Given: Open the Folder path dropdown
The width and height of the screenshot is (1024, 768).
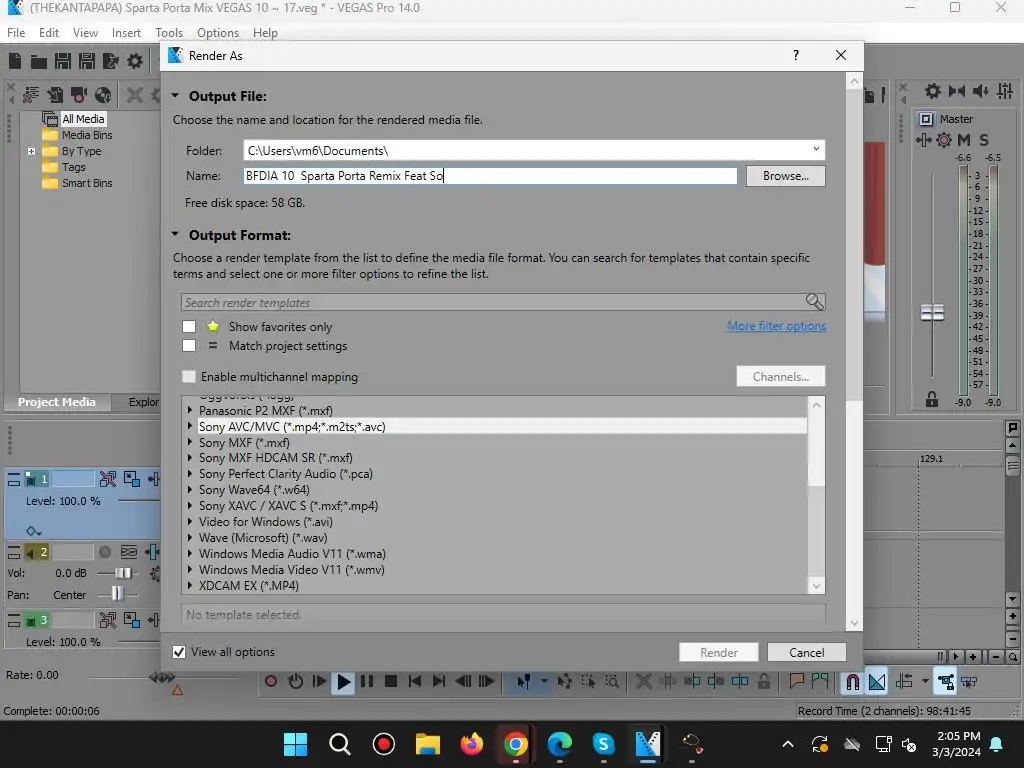Looking at the screenshot, I should point(816,150).
